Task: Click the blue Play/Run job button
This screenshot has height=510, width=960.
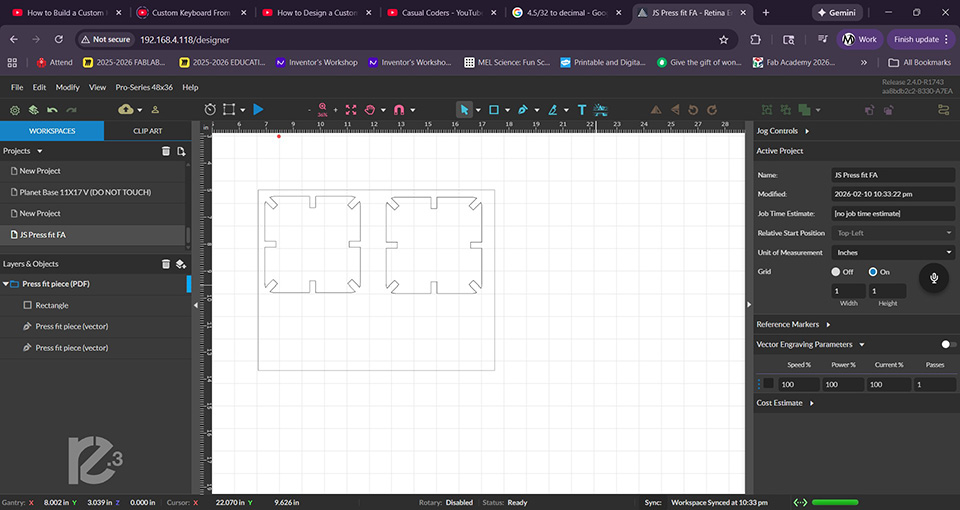Action: coord(258,109)
